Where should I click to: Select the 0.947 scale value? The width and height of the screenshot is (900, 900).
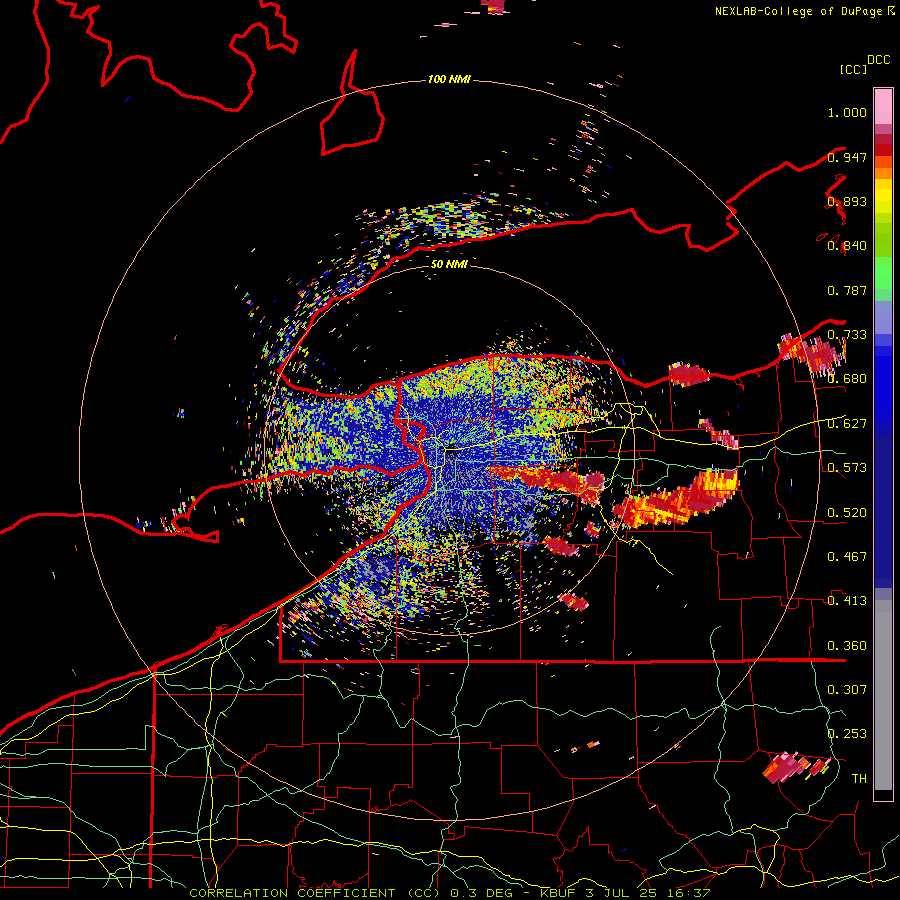coord(847,157)
